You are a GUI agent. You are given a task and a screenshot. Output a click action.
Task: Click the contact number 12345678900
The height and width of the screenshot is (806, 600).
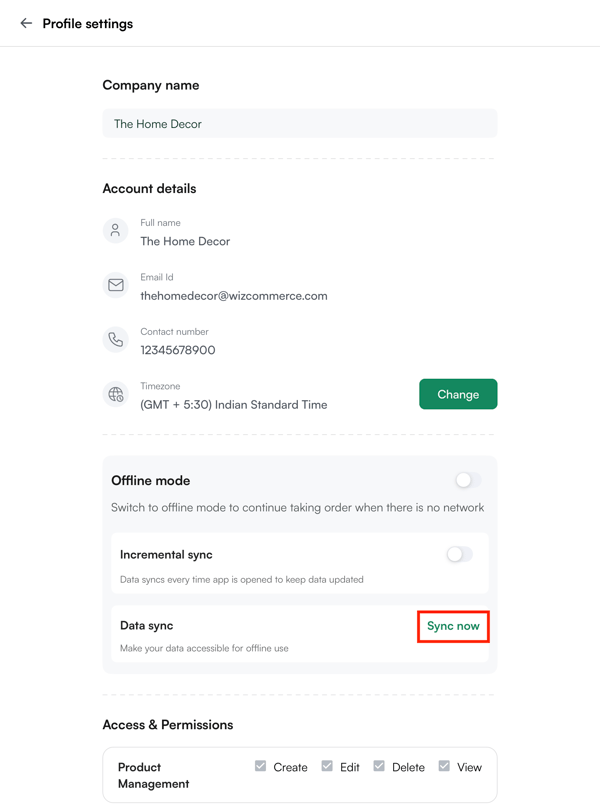coord(178,350)
